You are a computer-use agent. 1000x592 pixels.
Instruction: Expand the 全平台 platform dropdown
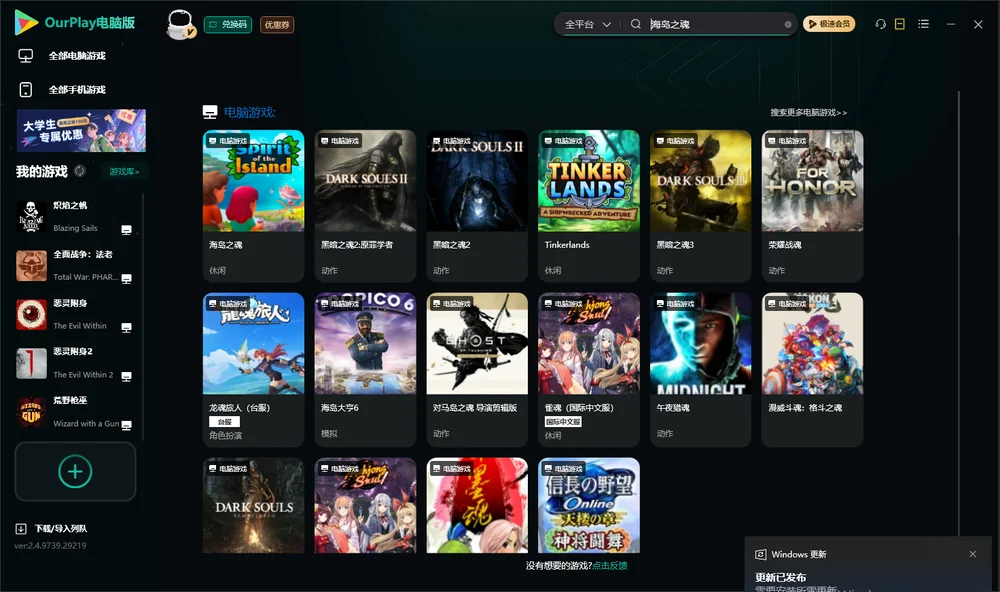point(587,24)
